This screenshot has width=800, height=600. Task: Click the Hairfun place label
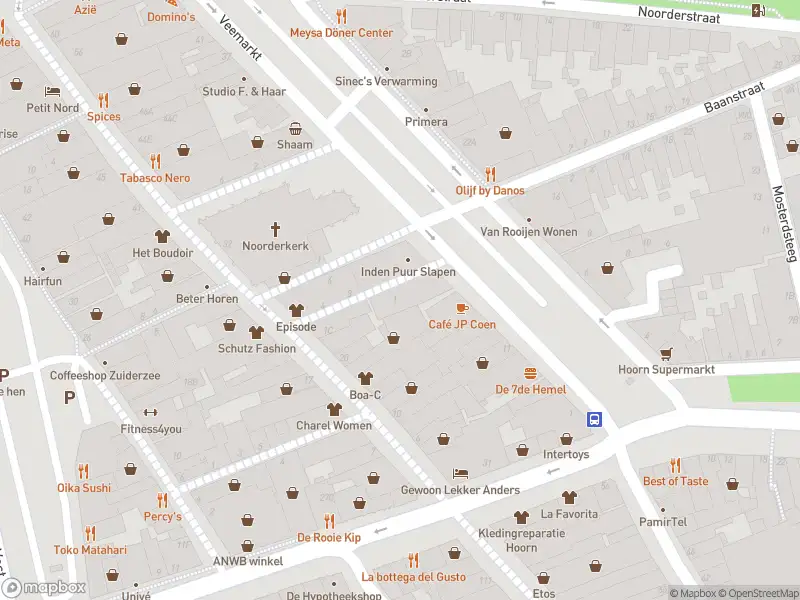click(x=43, y=281)
